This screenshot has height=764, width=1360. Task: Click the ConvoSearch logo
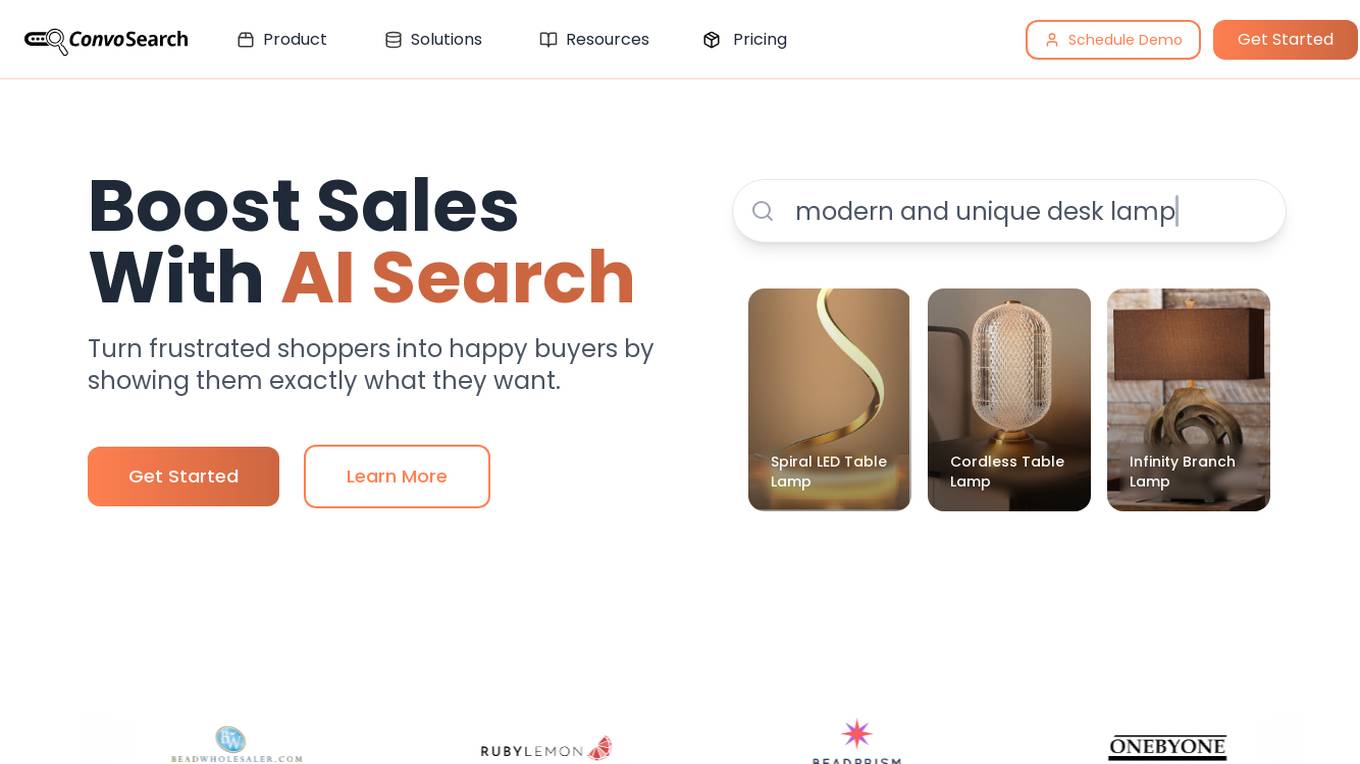click(106, 40)
